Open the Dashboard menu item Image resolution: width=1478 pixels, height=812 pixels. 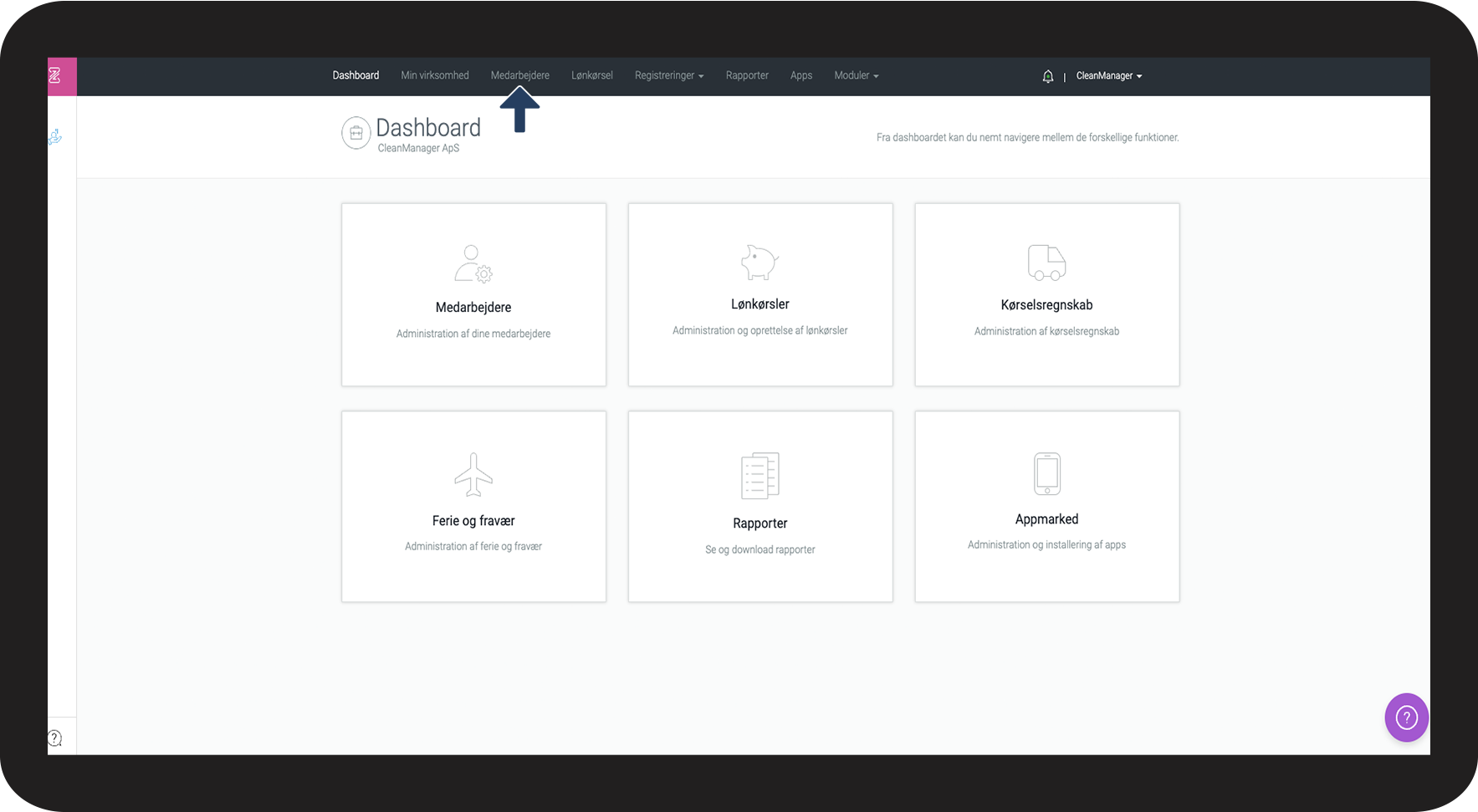(x=355, y=75)
